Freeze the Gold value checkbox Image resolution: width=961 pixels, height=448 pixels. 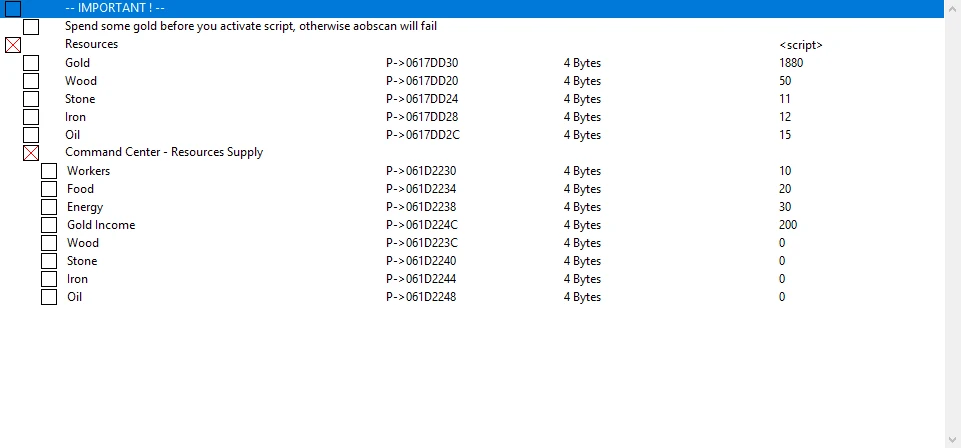(31, 63)
